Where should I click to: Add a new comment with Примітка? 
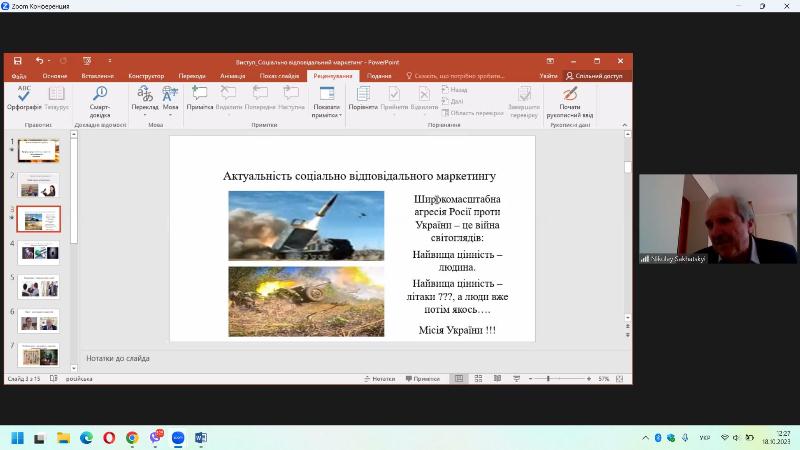click(200, 98)
